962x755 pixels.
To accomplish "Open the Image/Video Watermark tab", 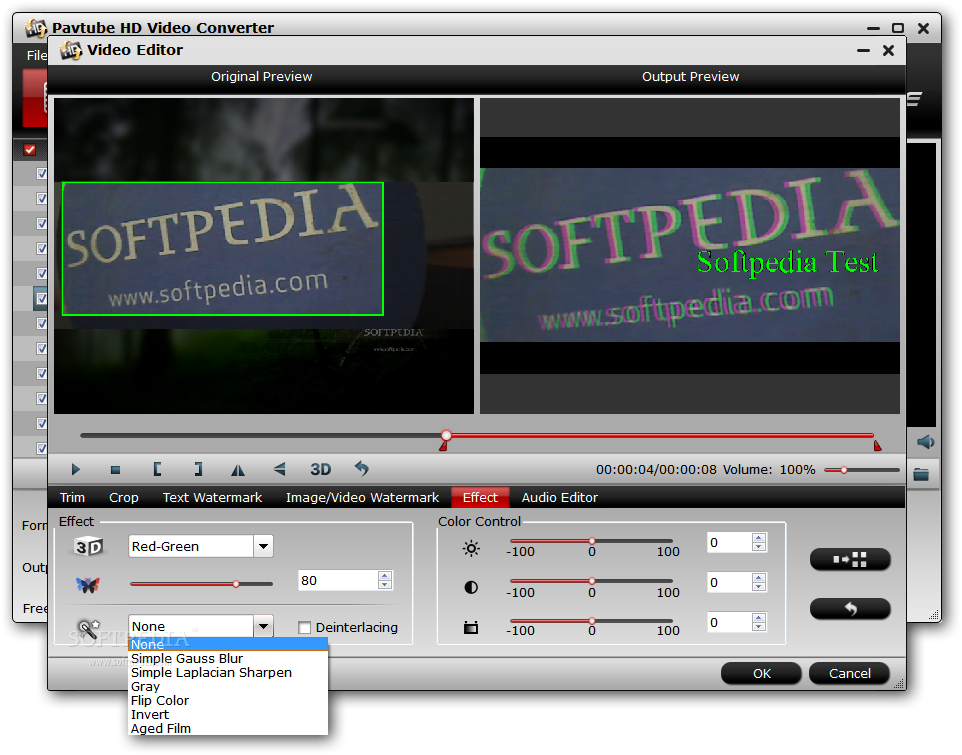I will coord(363,497).
